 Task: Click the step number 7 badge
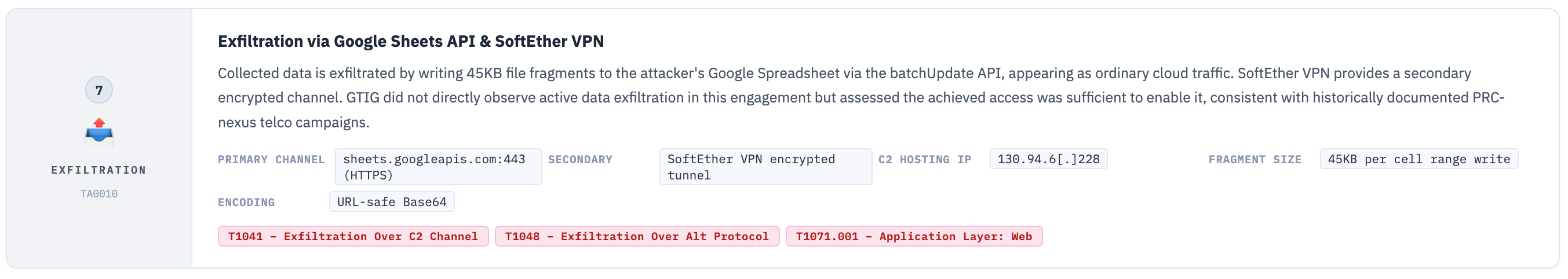99,90
